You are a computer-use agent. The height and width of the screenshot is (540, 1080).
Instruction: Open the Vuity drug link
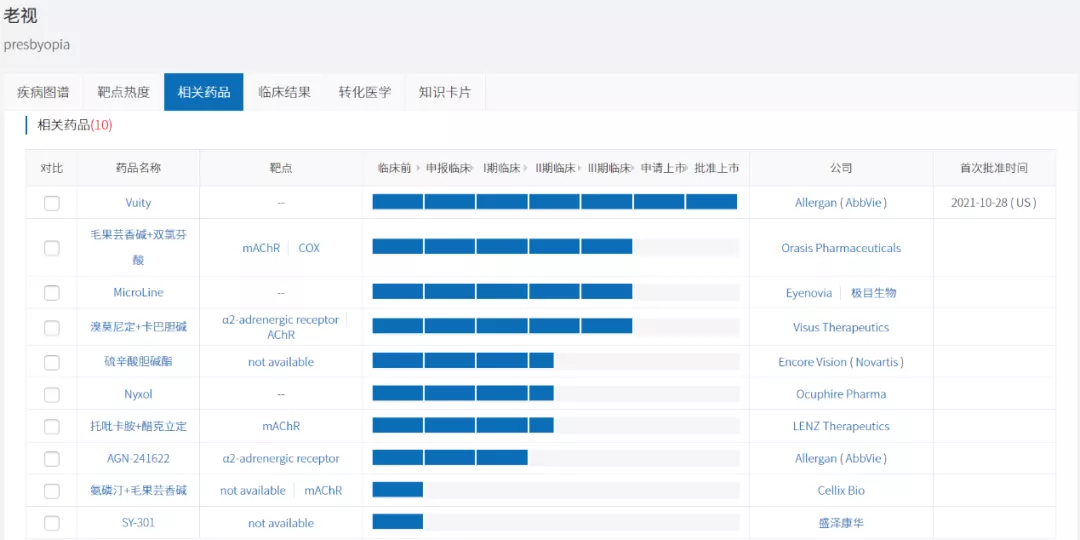pyautogui.click(x=138, y=203)
